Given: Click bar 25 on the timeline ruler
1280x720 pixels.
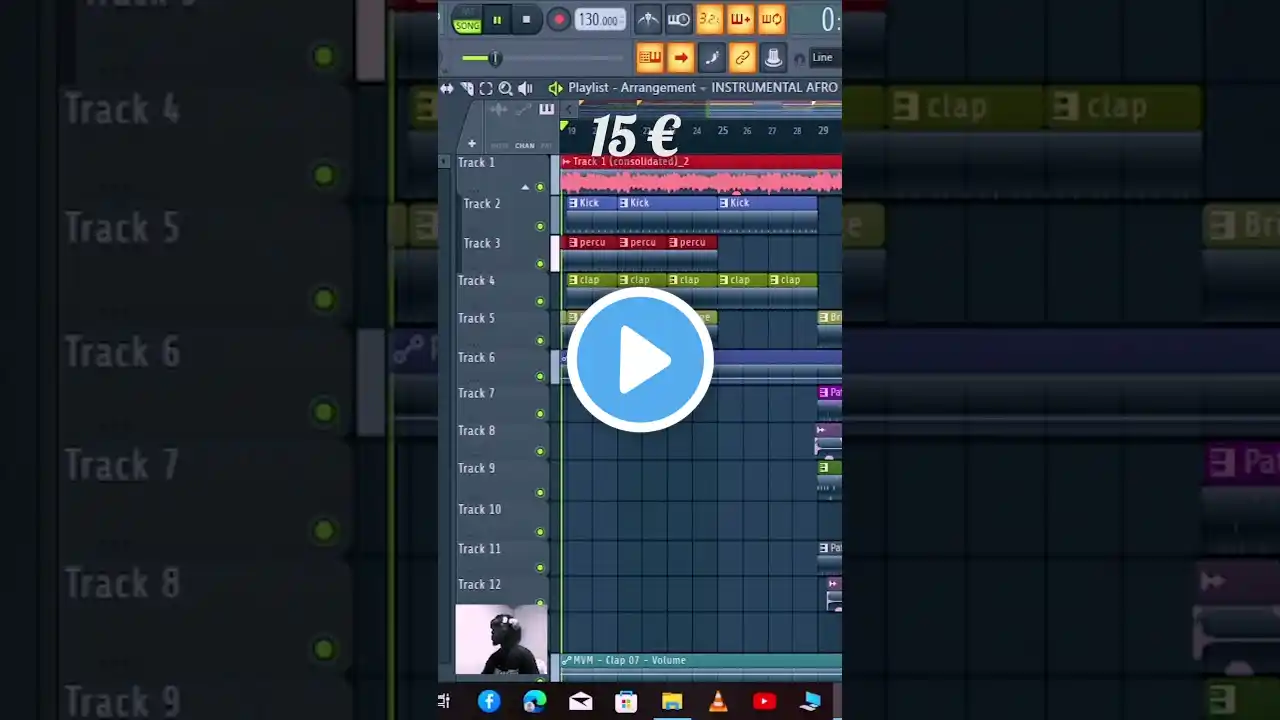Looking at the screenshot, I should pyautogui.click(x=721, y=131).
